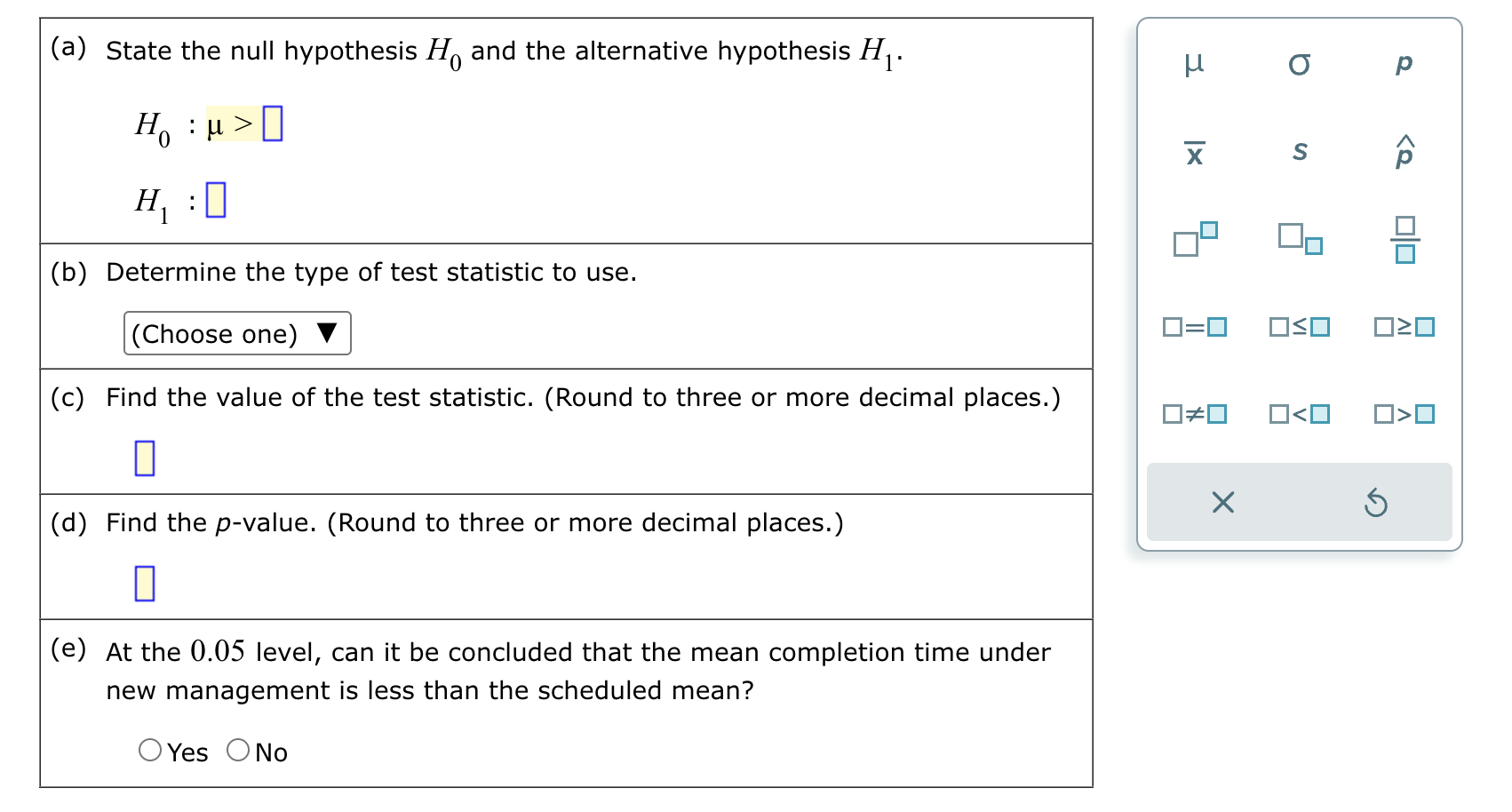Click the undo (reset) arrow button
This screenshot has width=1512, height=812.
[x=1375, y=503]
